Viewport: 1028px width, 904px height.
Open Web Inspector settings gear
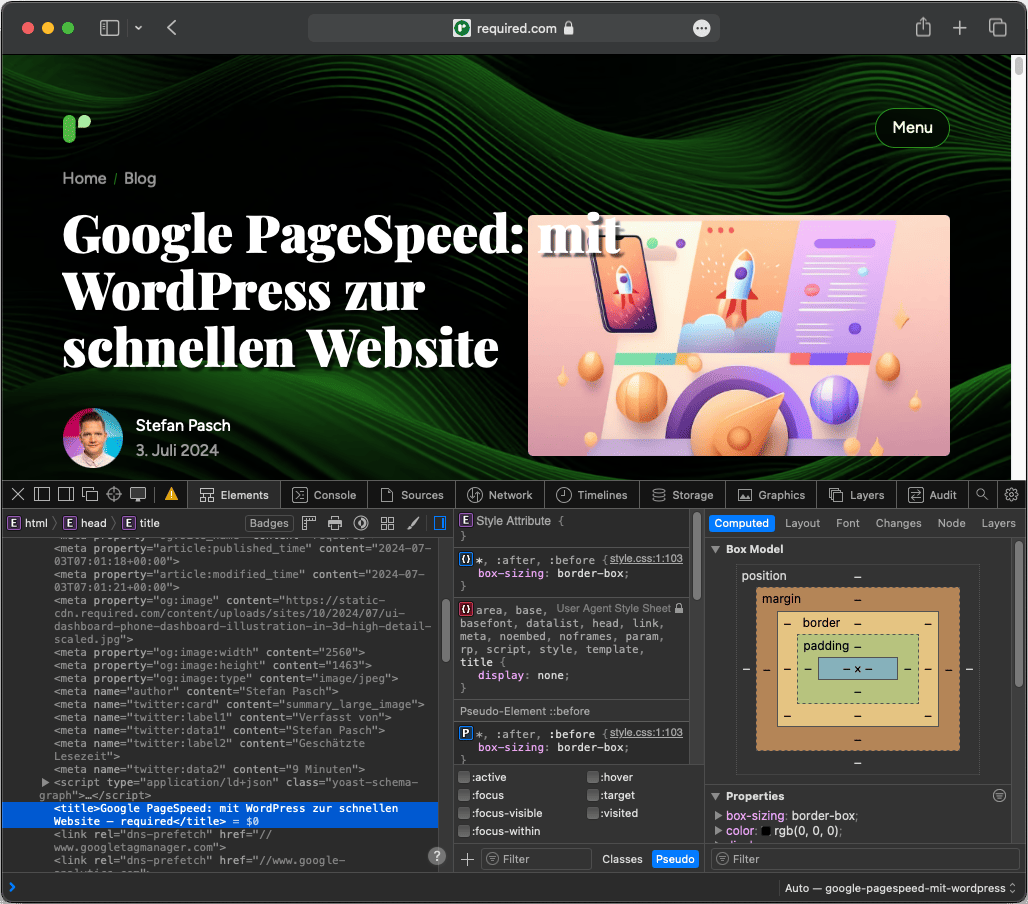click(1011, 494)
